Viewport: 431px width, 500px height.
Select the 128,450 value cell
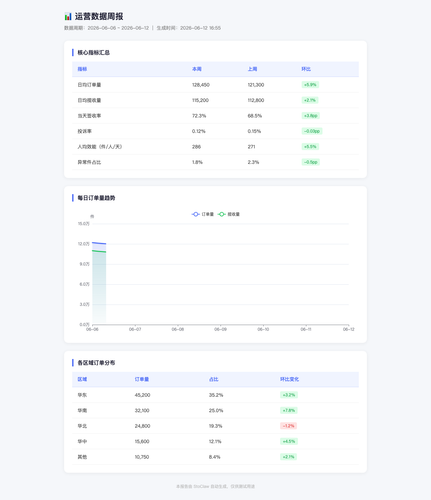tap(201, 85)
